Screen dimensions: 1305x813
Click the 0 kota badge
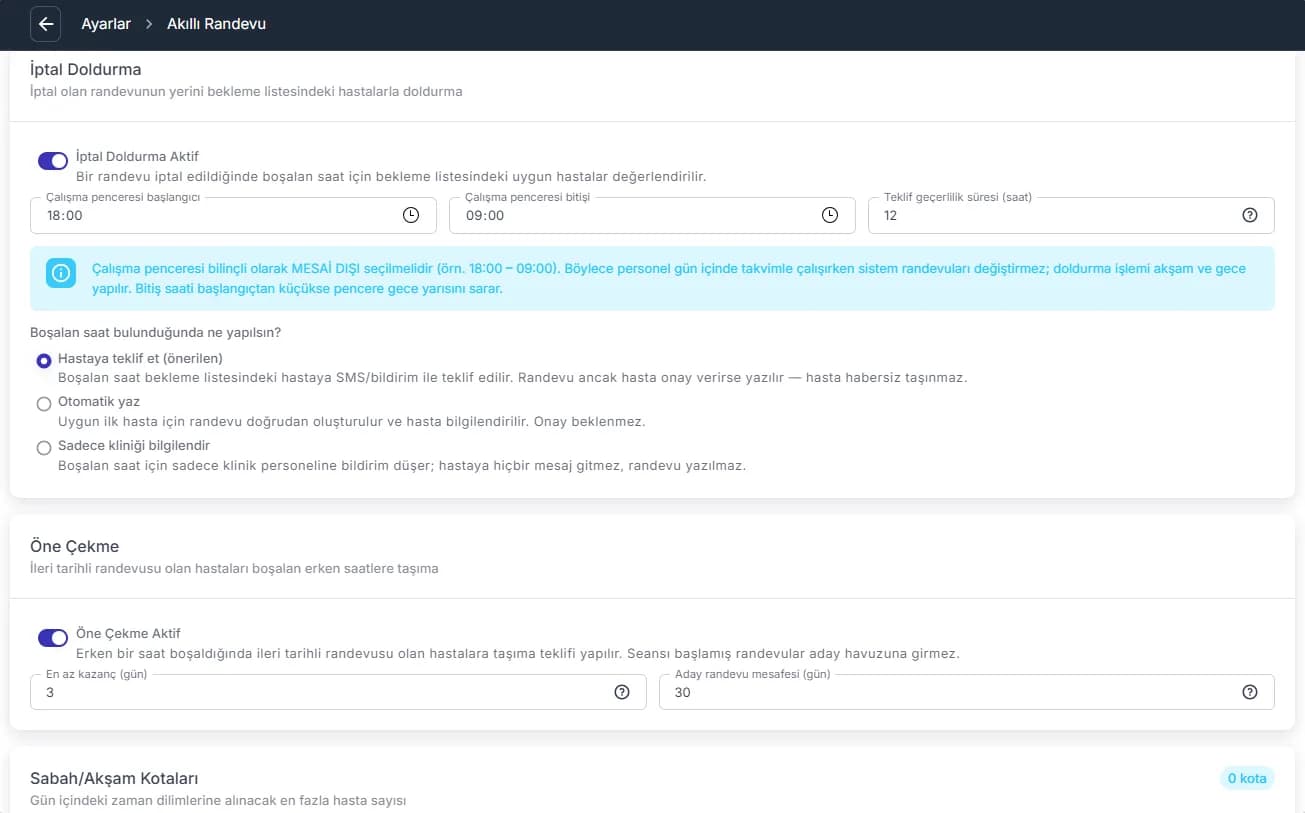pyautogui.click(x=1246, y=779)
